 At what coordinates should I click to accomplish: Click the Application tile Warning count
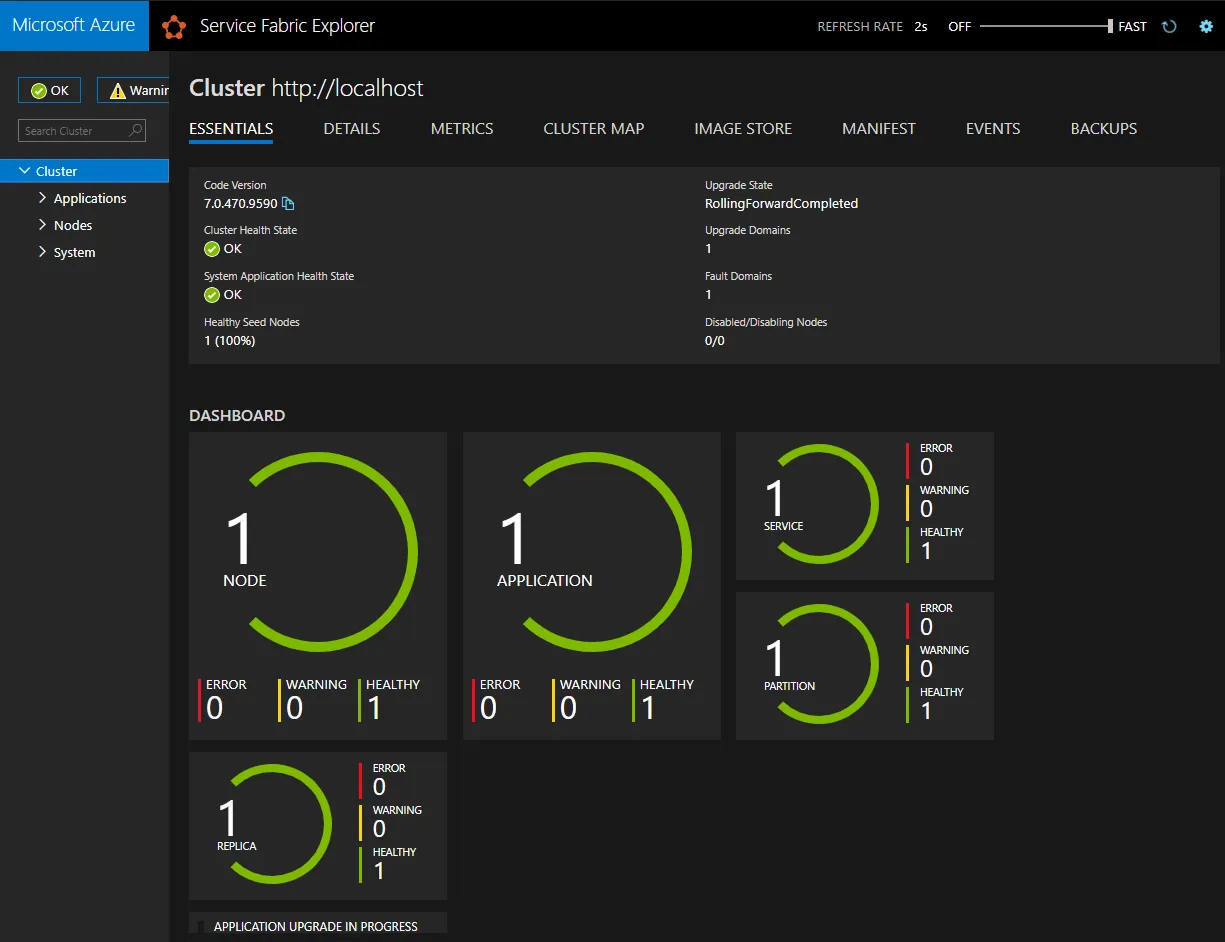point(568,708)
